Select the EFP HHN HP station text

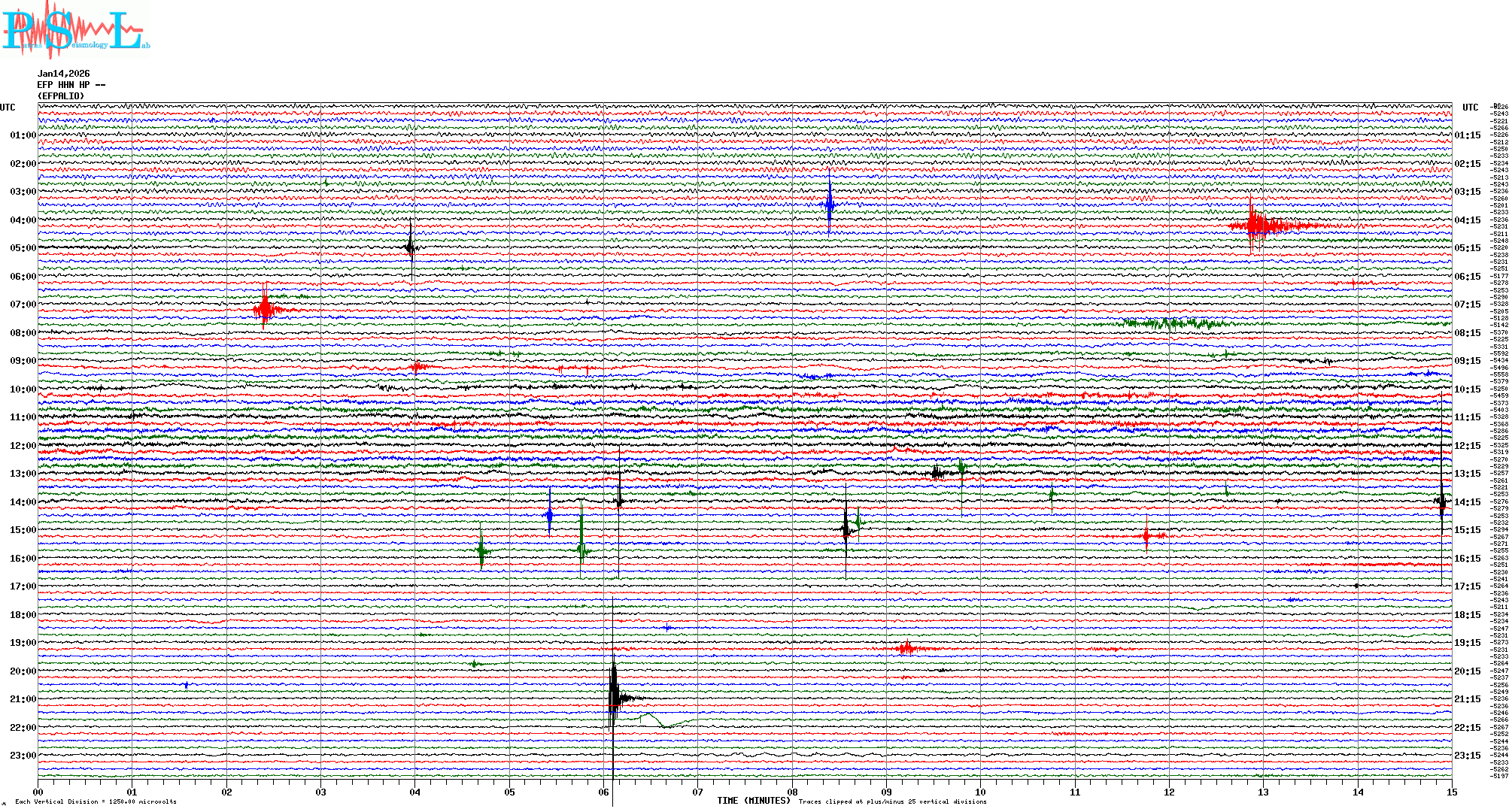tap(71, 85)
